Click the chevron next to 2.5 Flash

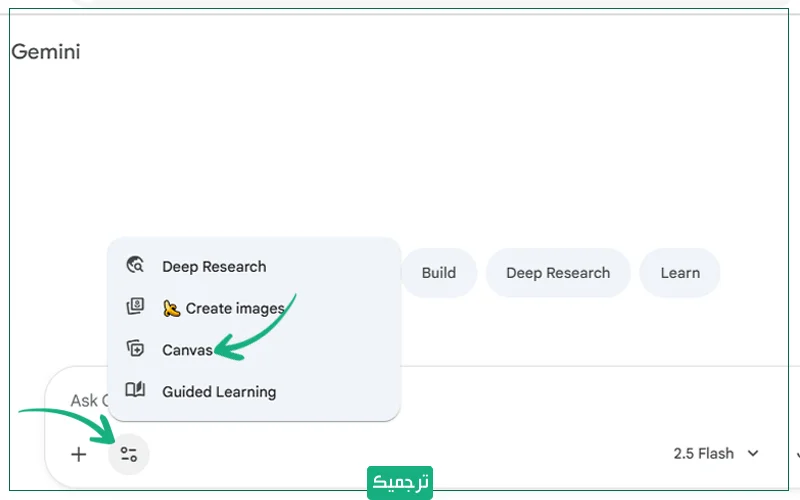pyautogui.click(x=753, y=454)
